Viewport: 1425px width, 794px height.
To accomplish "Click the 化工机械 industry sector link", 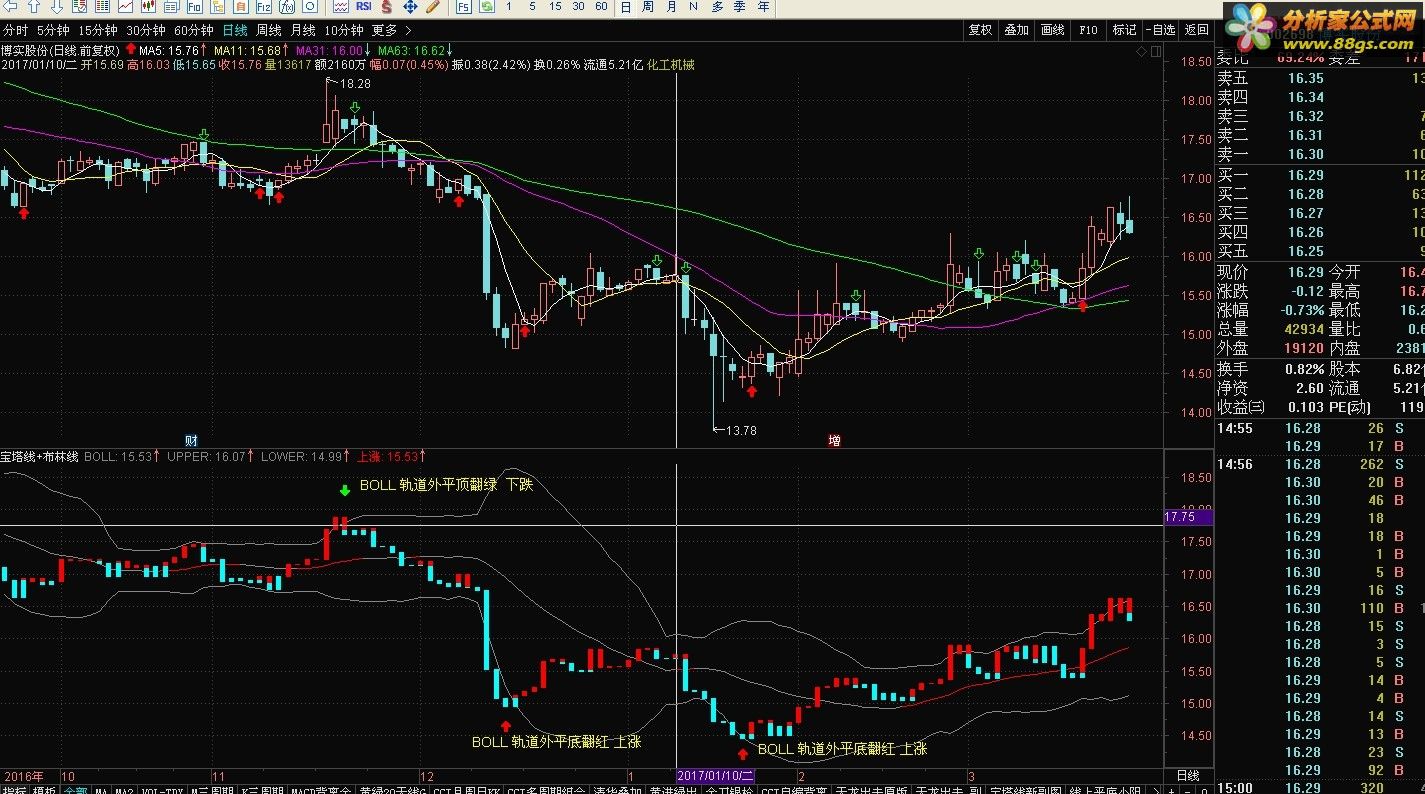I will [x=671, y=65].
